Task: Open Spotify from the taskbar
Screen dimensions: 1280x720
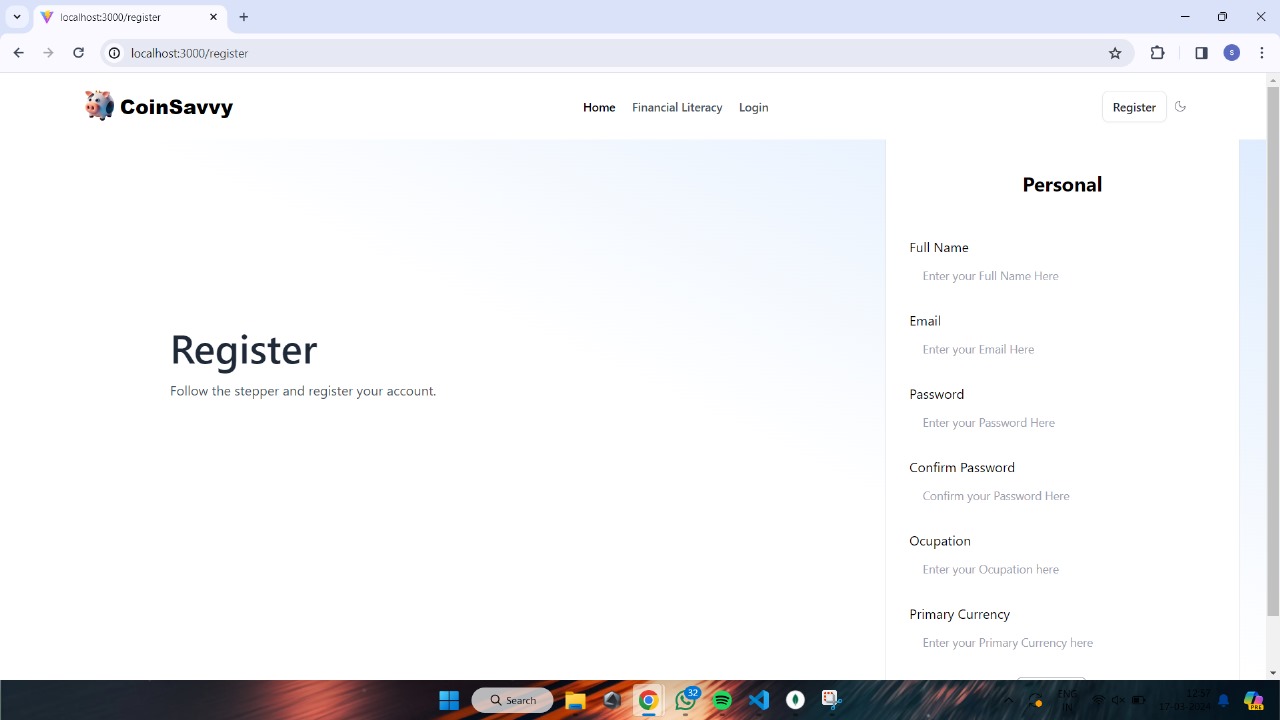Action: (x=722, y=700)
